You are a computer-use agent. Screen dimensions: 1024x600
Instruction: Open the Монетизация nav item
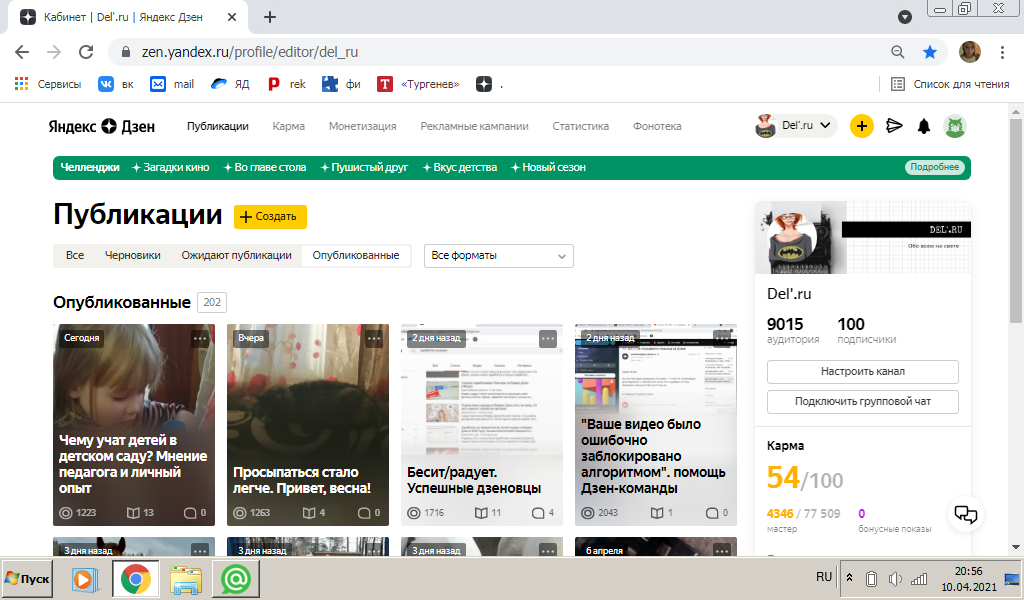pyautogui.click(x=362, y=126)
